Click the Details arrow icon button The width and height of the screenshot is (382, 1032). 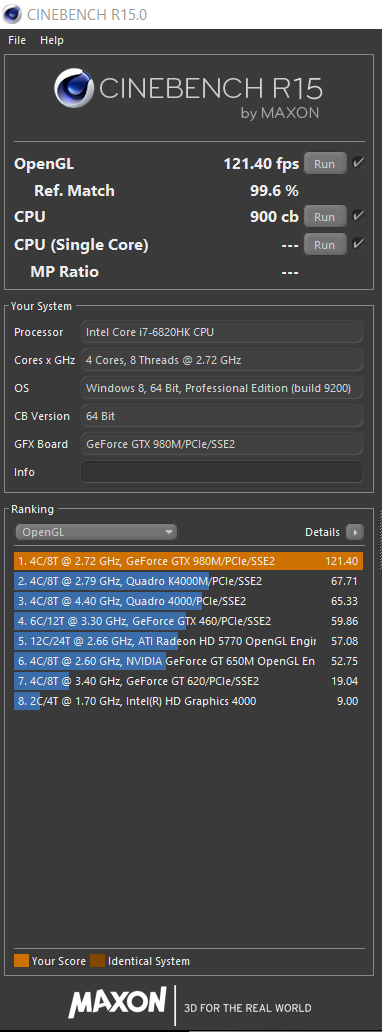pos(354,532)
